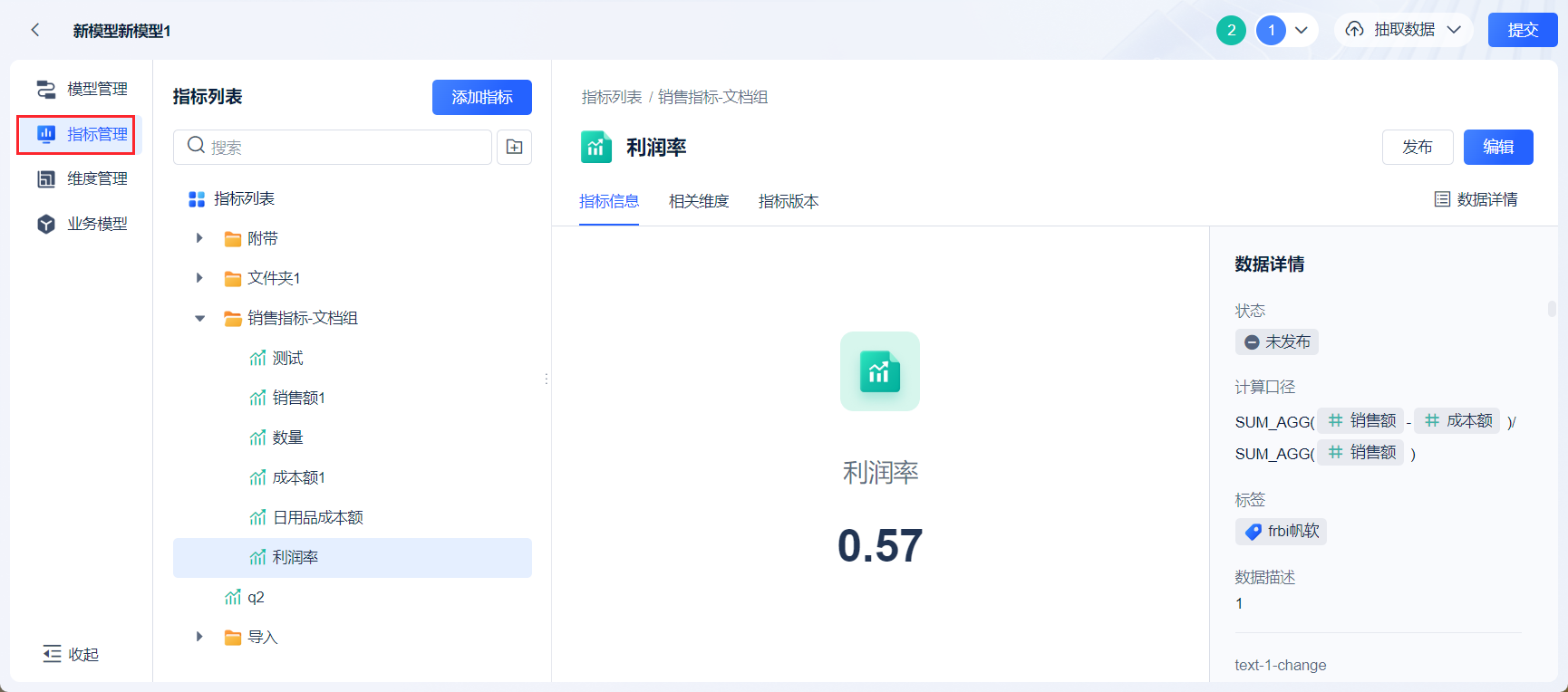Select the 文件夹1 folder icon
The image size is (1568, 692).
click(233, 279)
